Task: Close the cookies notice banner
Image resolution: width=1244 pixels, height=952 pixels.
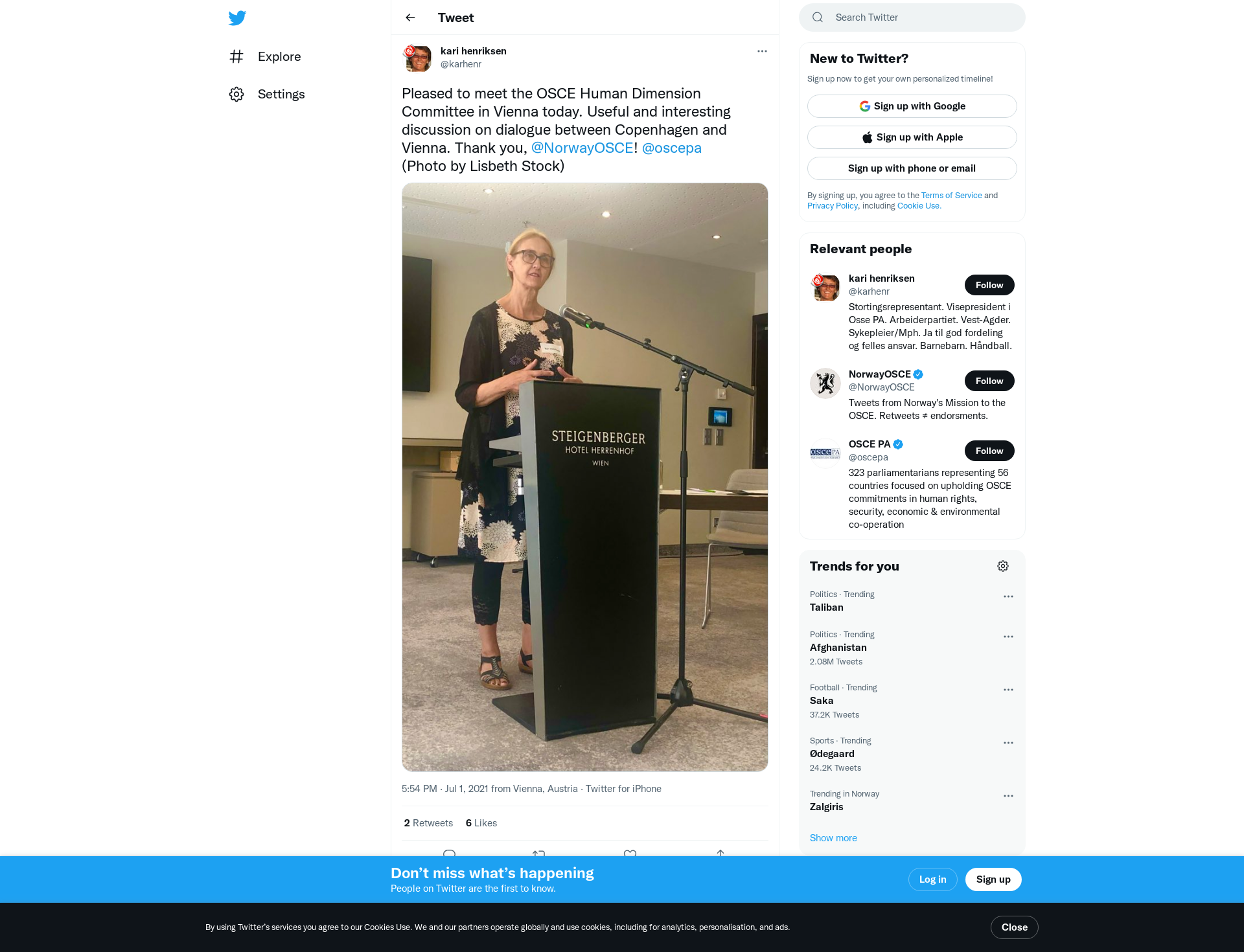Action: coord(1014,927)
